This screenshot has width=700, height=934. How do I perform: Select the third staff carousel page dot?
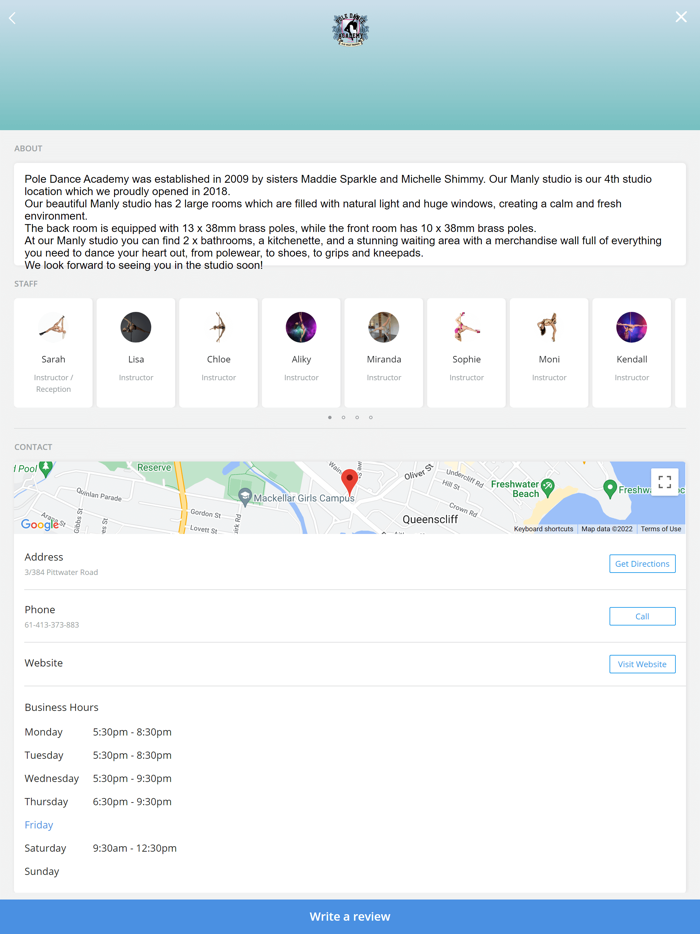357,418
